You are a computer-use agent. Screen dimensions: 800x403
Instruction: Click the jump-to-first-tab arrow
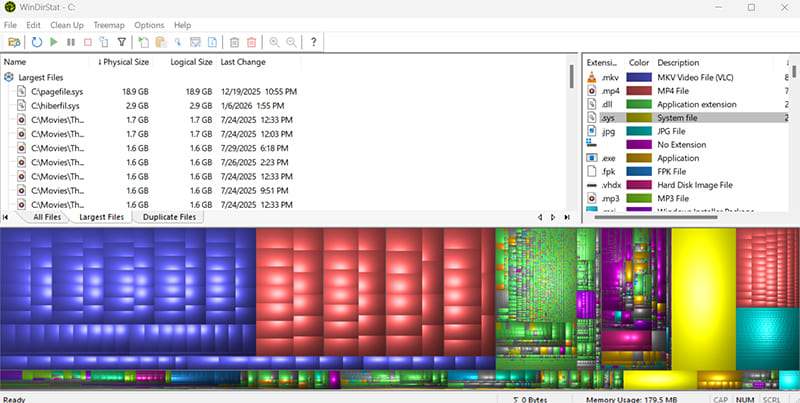coord(6,217)
